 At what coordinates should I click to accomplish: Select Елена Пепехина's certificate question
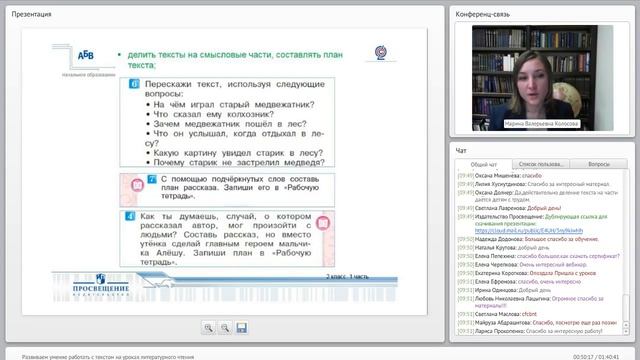(x=538, y=256)
